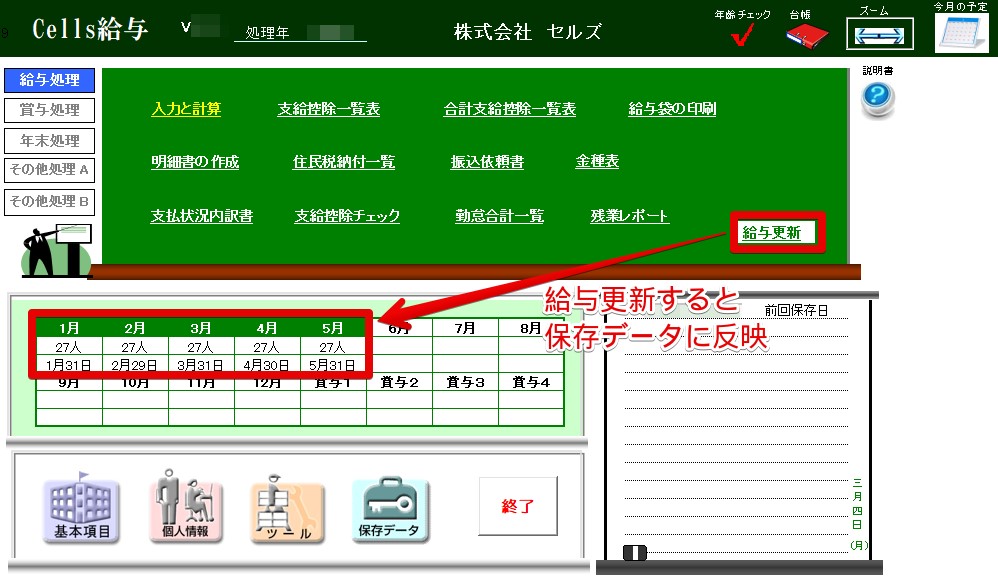This screenshot has width=998, height=585.
Task: Select the 6月 month cell
Action: tap(399, 328)
